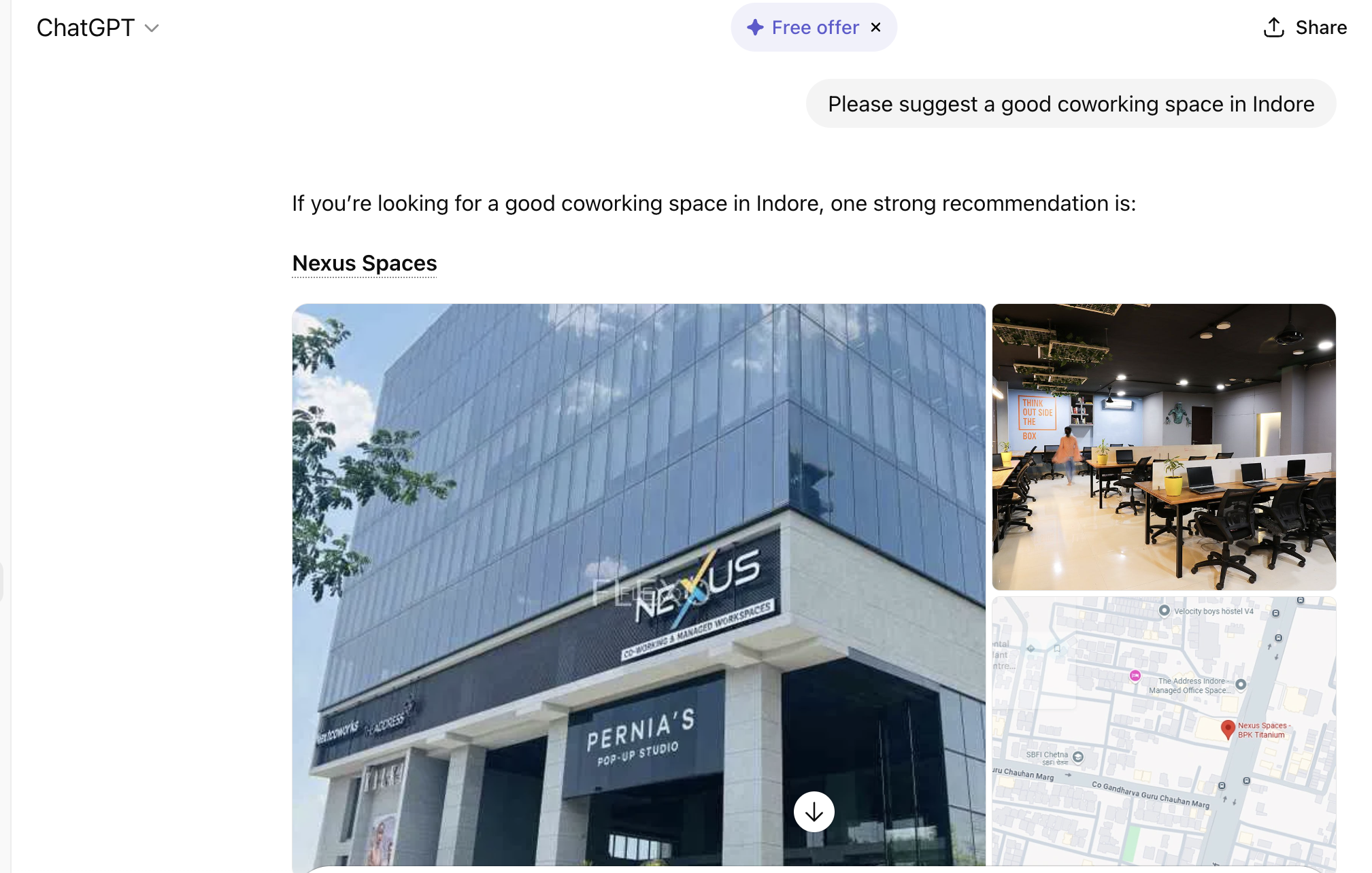Image resolution: width=1372 pixels, height=873 pixels.
Task: Click the Share text label
Action: click(x=1321, y=27)
